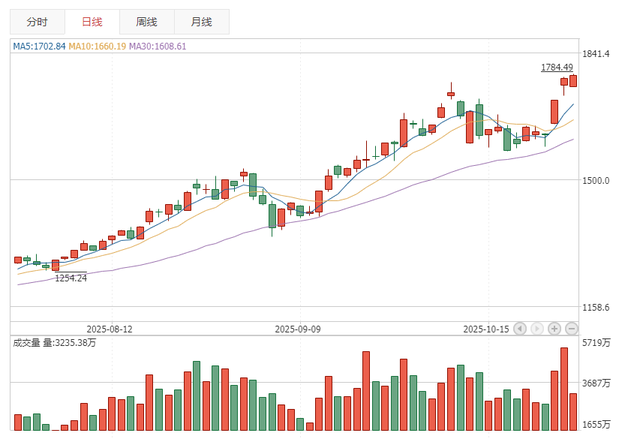Select the 日线 daily chart tab
The height and width of the screenshot is (439, 640).
pyautogui.click(x=90, y=21)
